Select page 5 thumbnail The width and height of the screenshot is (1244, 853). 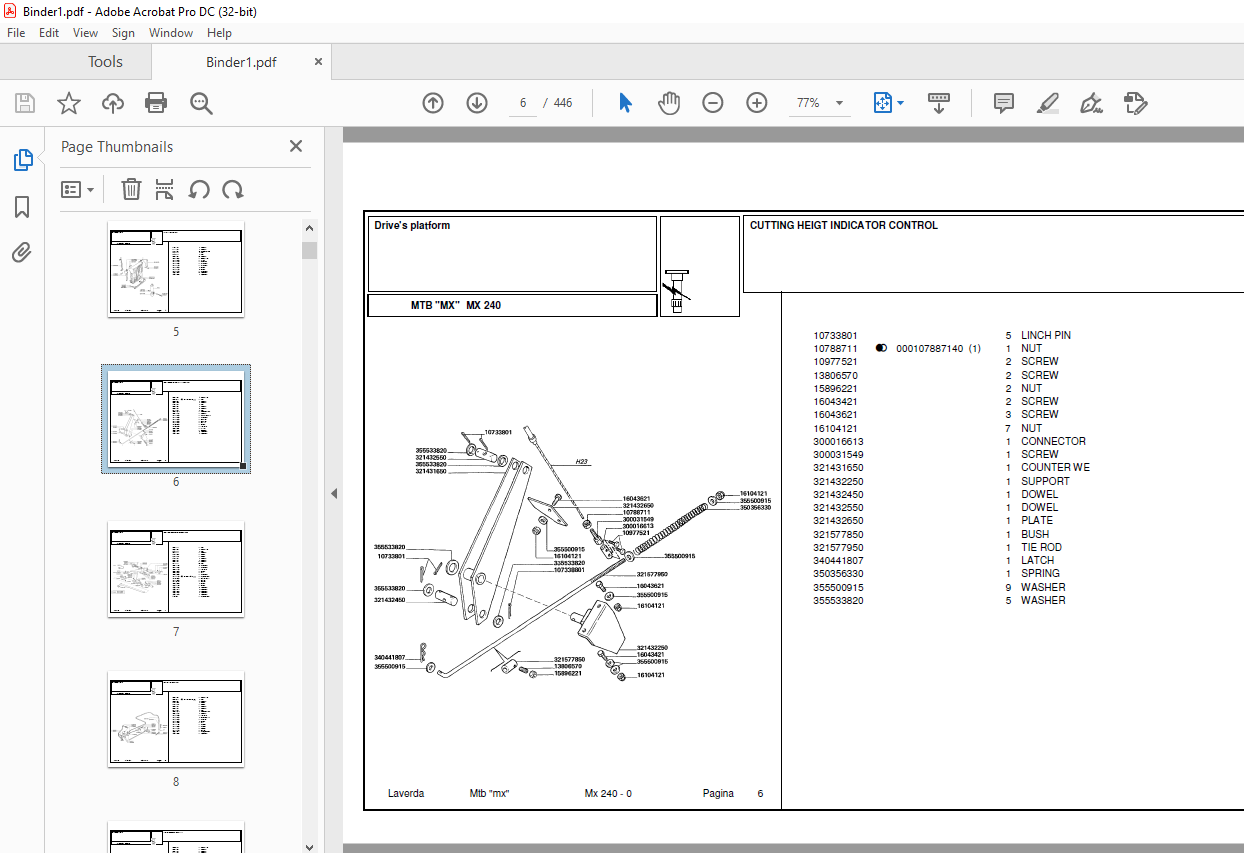click(176, 269)
